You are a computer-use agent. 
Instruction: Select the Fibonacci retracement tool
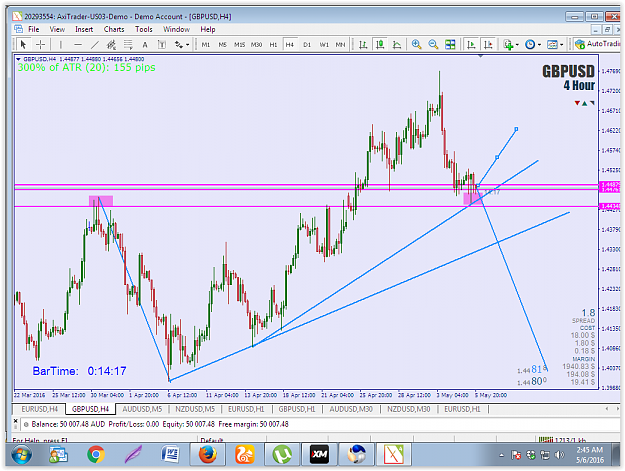tap(128, 44)
